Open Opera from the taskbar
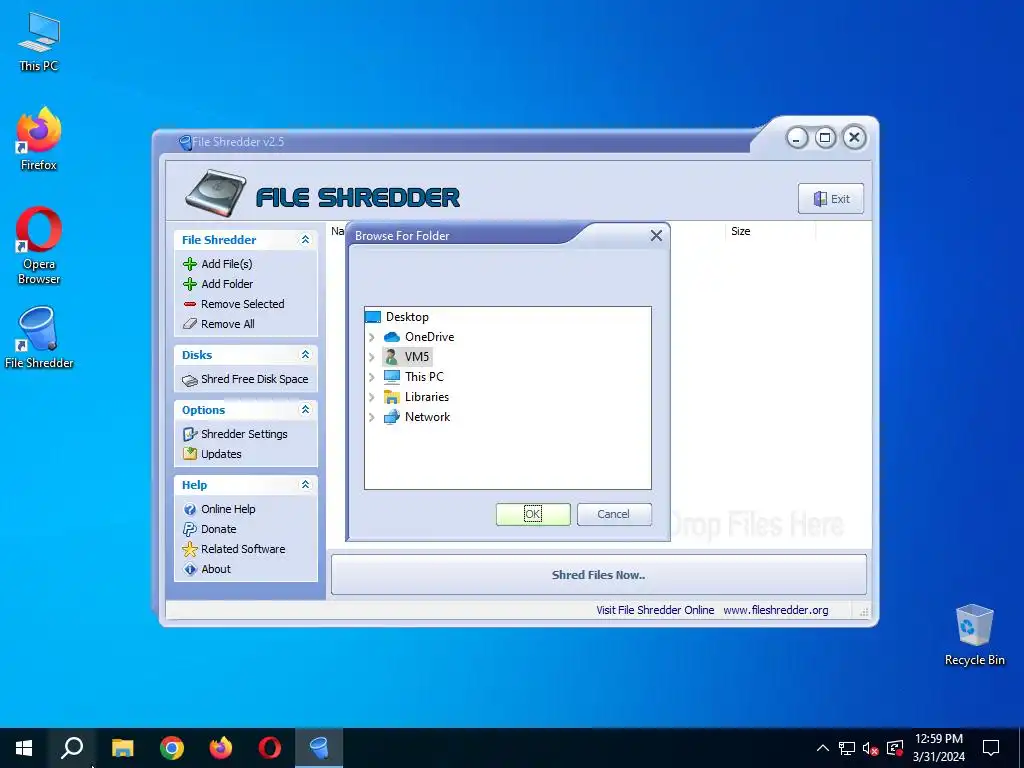1024x768 pixels. [x=270, y=748]
